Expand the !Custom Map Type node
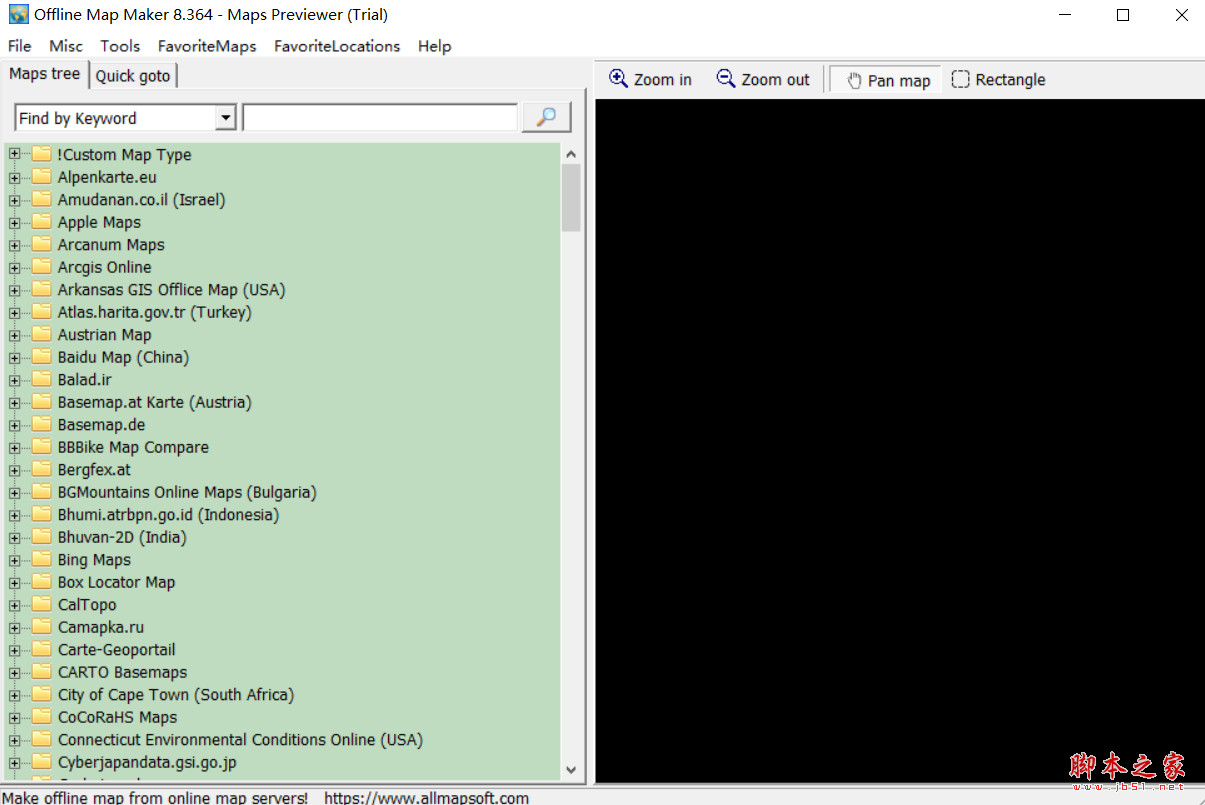 point(14,155)
